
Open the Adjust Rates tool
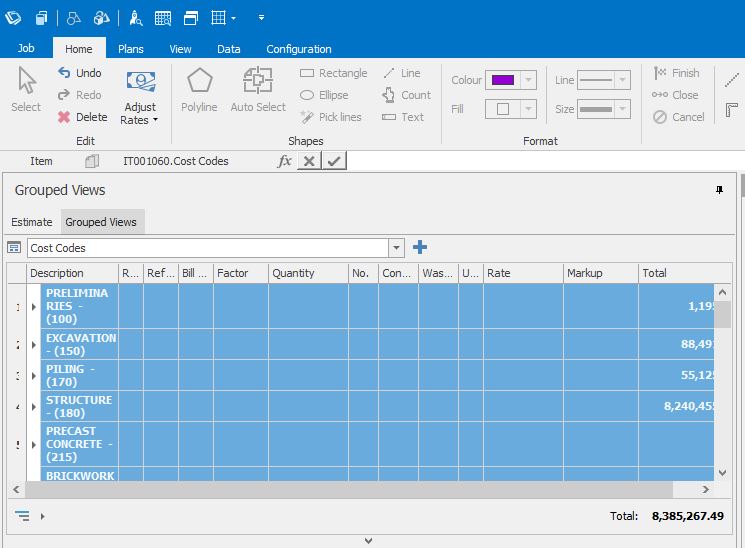140,97
